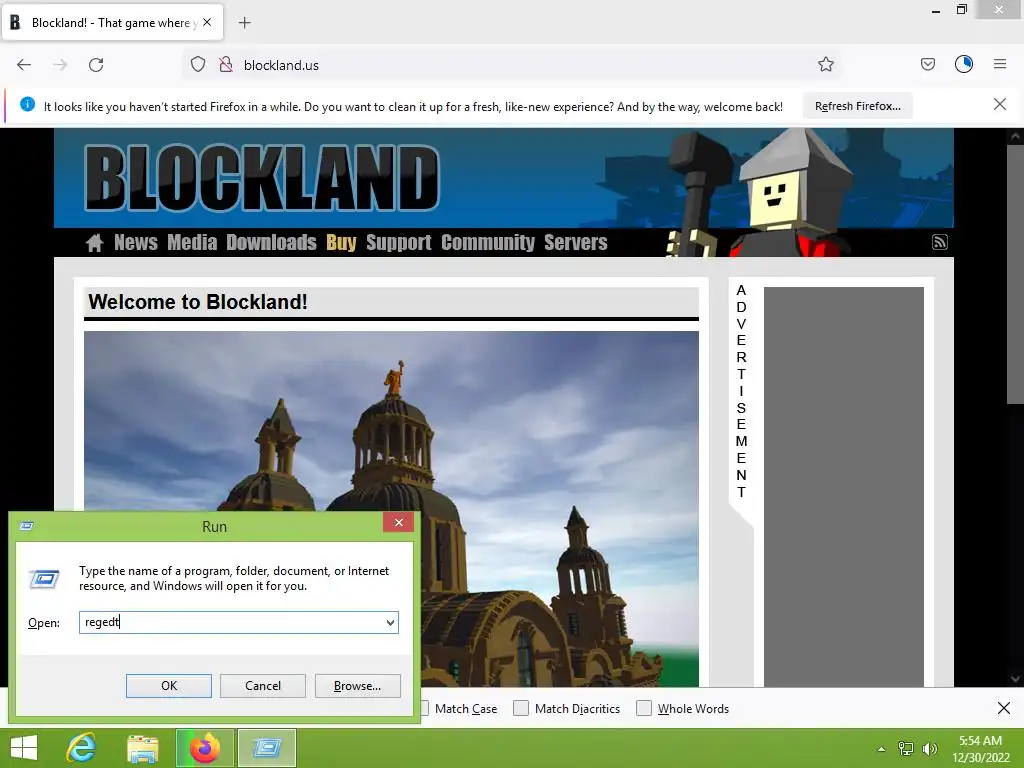Screen dimensions: 1024x768
Task: Select the Blockland tab
Action: [112, 22]
